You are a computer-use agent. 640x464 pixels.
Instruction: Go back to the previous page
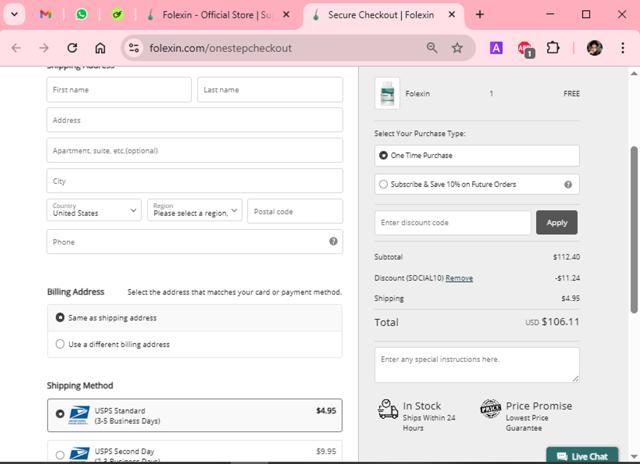click(16, 48)
